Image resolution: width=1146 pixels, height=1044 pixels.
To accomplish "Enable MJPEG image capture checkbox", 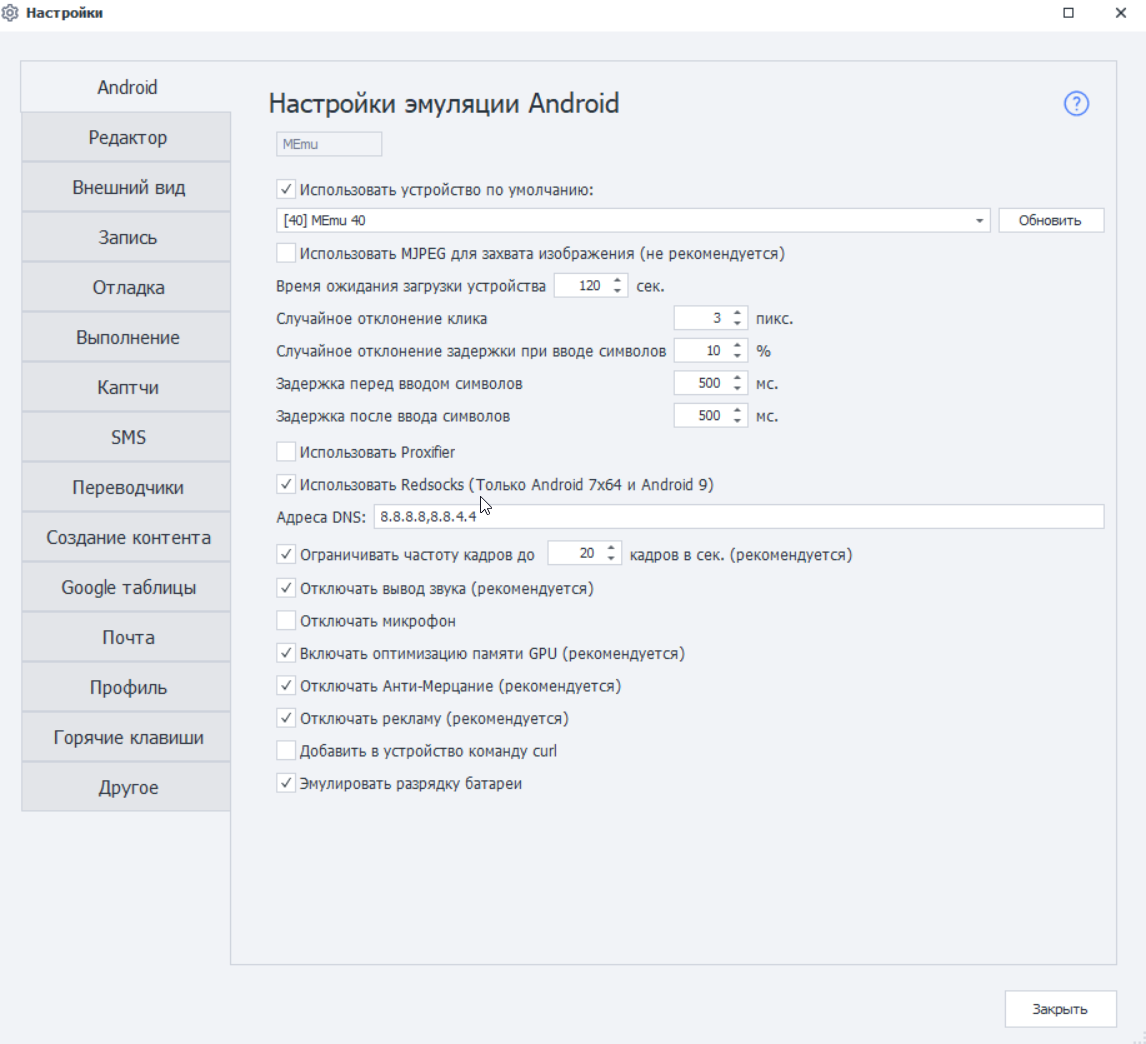I will 286,253.
